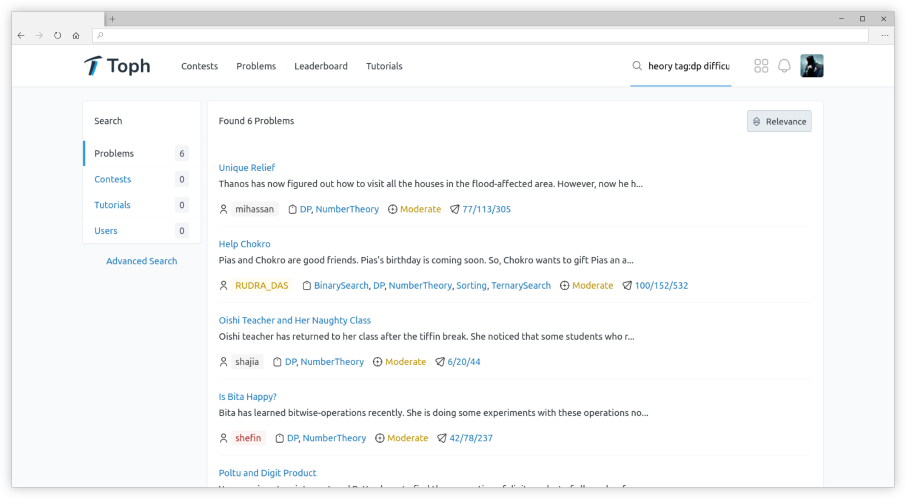Click the browser forward arrow
906x499 pixels.
click(x=39, y=35)
